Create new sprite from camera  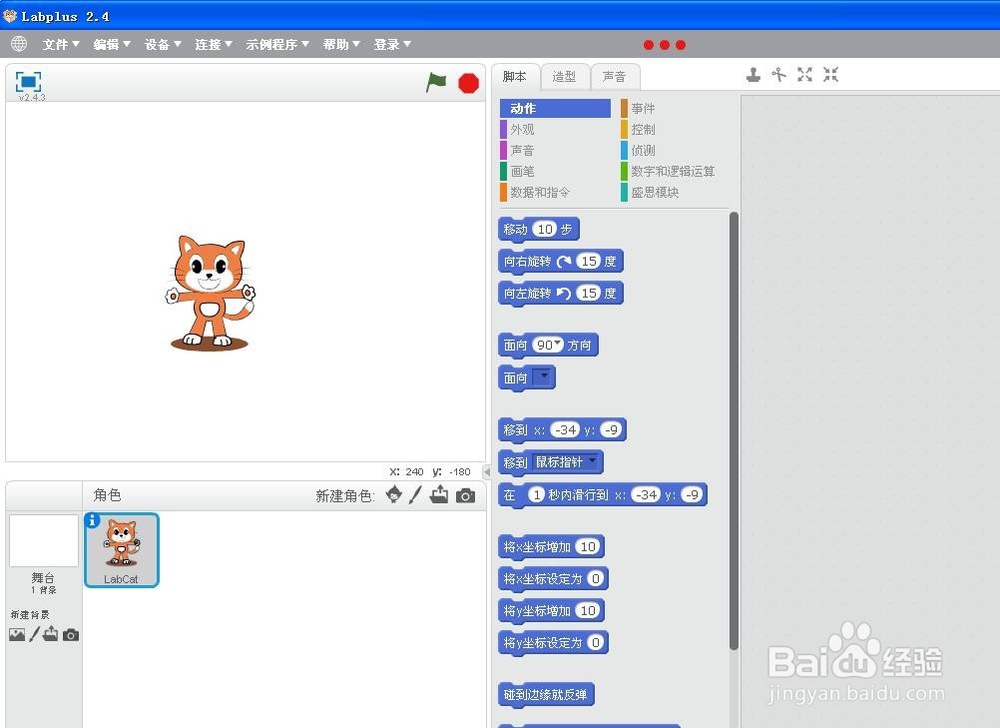(x=466, y=495)
